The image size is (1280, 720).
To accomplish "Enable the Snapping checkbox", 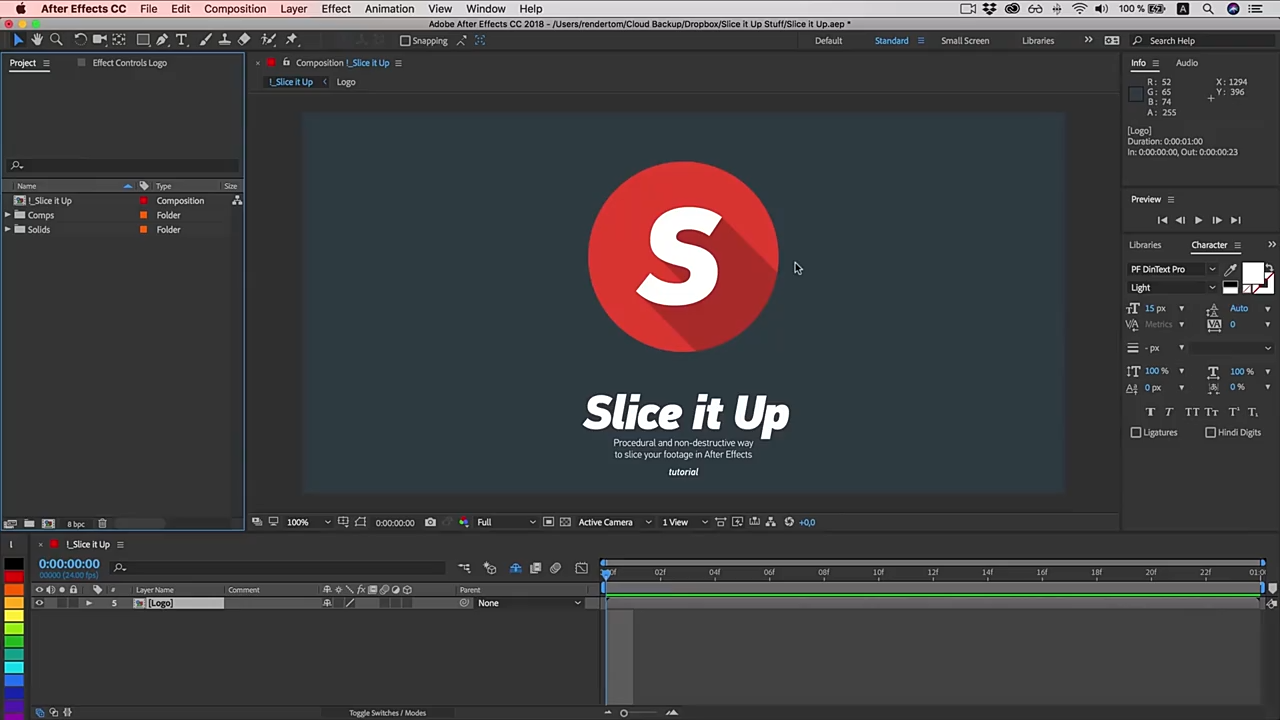I will click(x=405, y=41).
